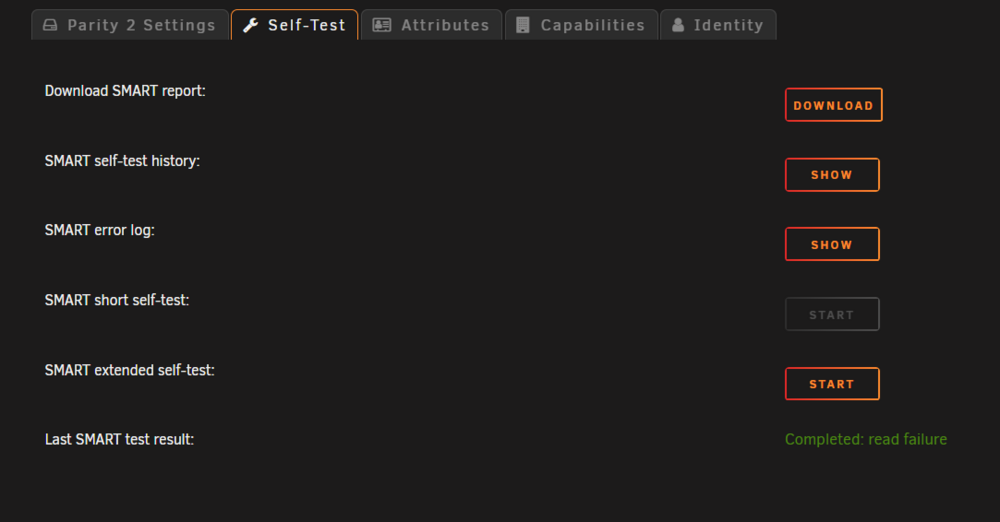Click the 'SMART extended self-test:' label
The height and width of the screenshot is (522, 1000).
point(129,370)
